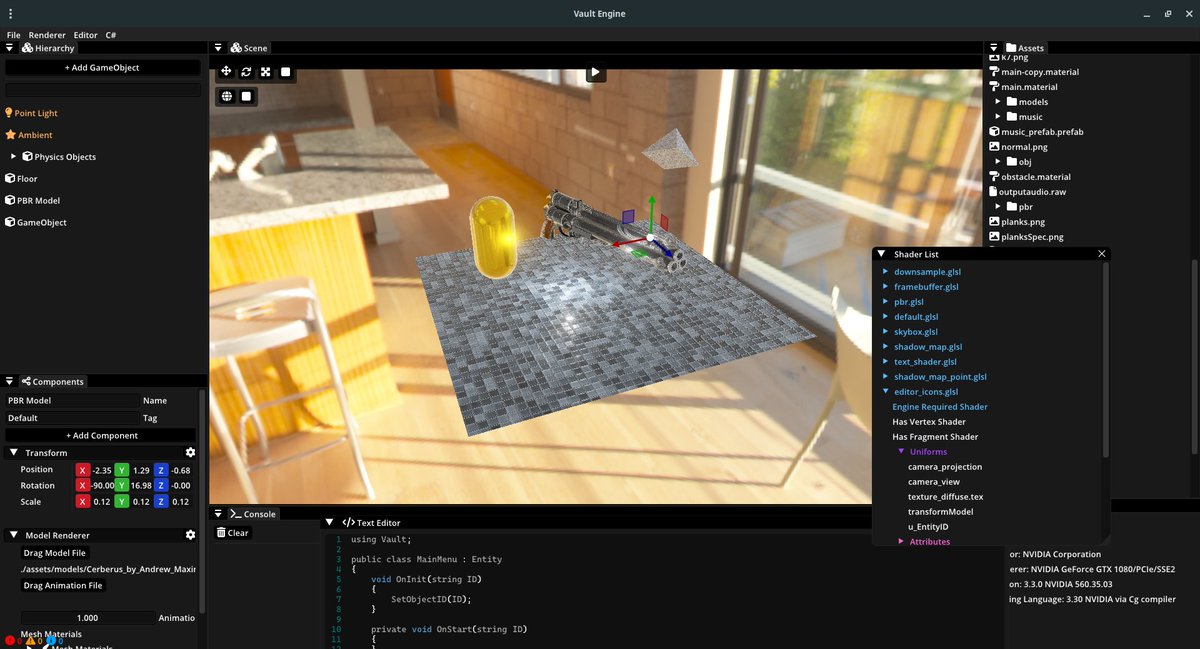Open the three-dot menu at top-left
Screen dimensions: 1200x649
10,13
